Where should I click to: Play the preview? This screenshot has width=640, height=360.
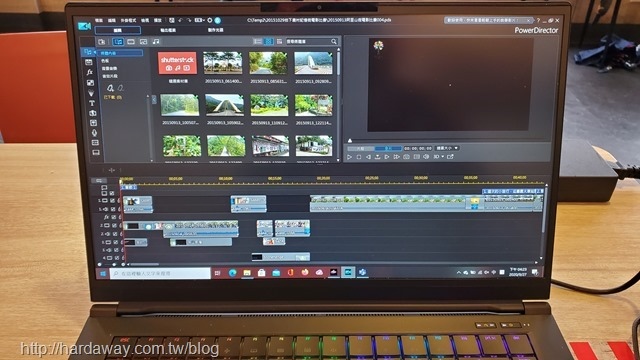[x=349, y=157]
